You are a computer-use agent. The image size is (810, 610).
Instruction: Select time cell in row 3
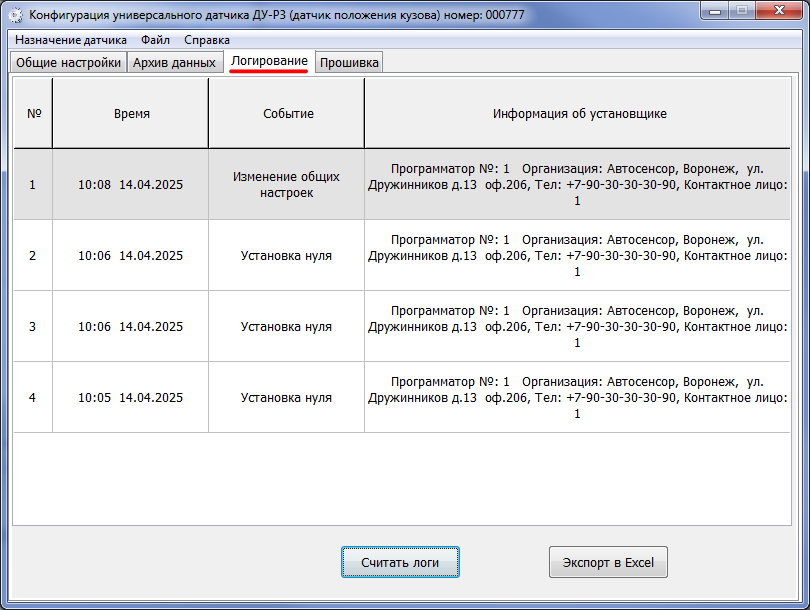pos(131,326)
